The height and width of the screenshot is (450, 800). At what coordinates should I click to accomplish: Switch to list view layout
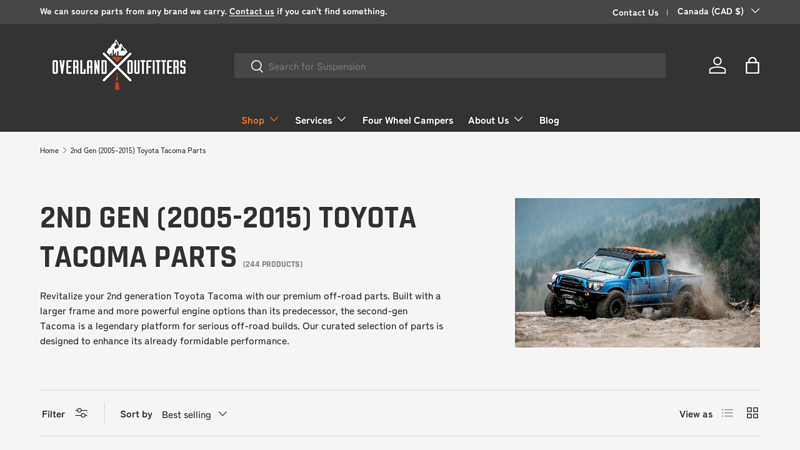click(x=727, y=413)
